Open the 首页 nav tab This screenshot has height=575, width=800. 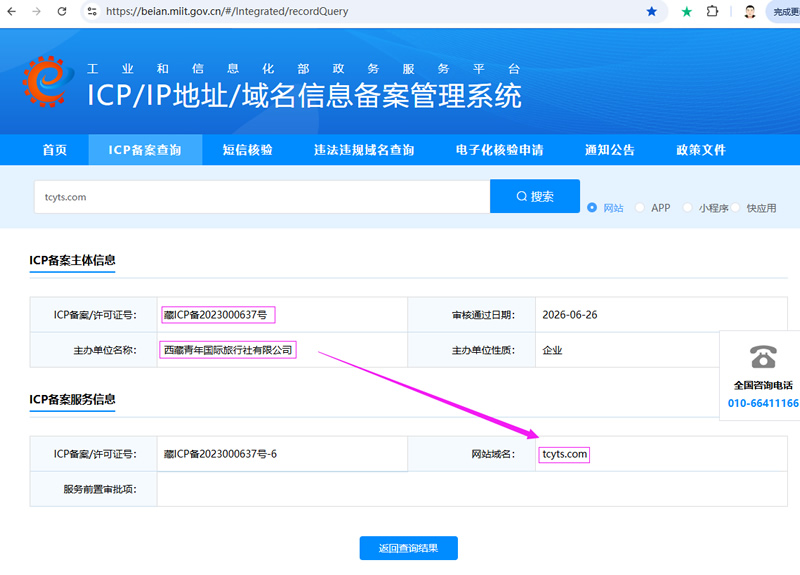55,150
